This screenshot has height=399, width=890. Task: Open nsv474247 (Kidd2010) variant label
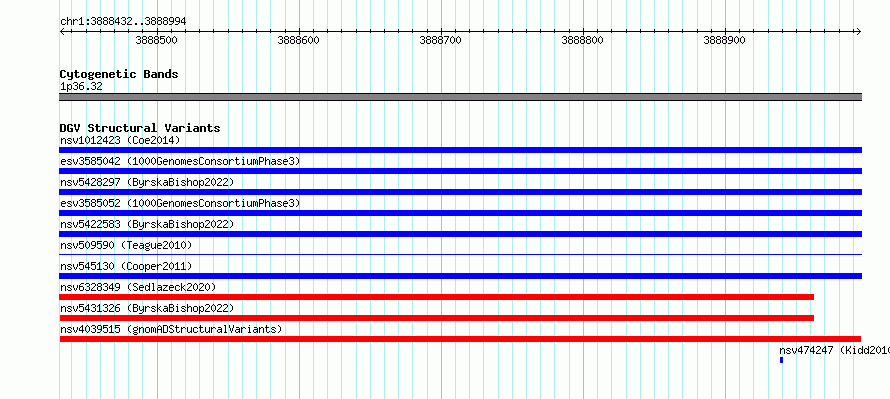834,350
